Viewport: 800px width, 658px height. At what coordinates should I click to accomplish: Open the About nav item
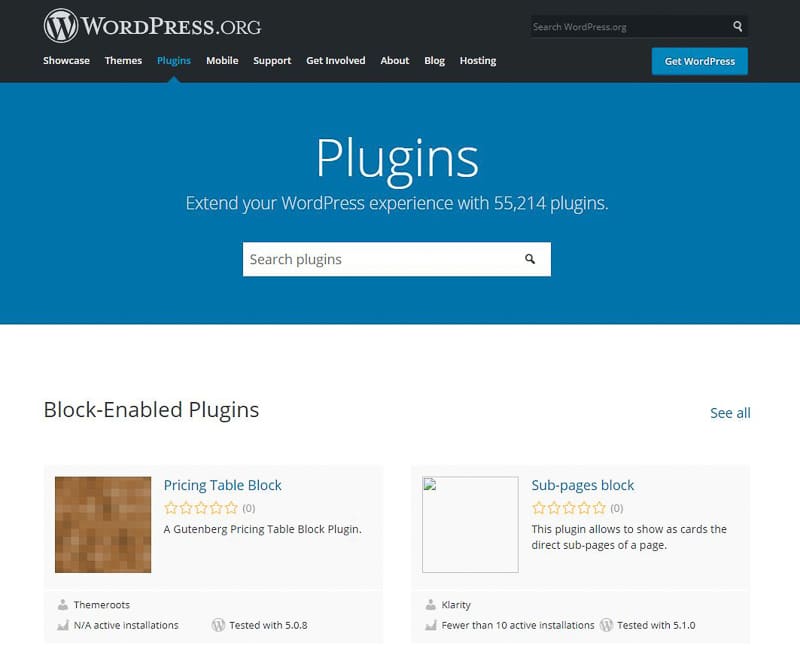click(395, 61)
